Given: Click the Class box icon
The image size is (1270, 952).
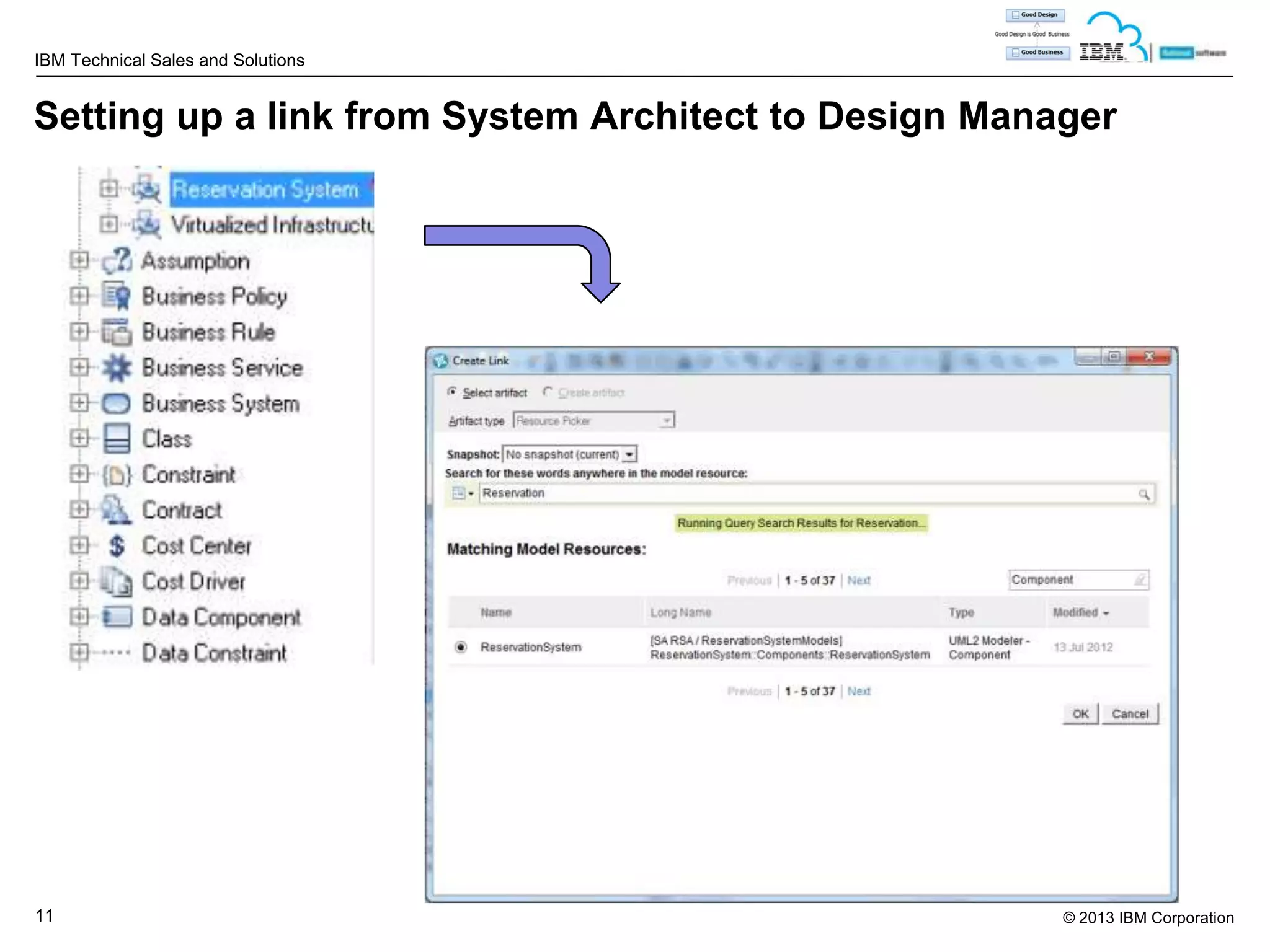Looking at the screenshot, I should point(117,439).
